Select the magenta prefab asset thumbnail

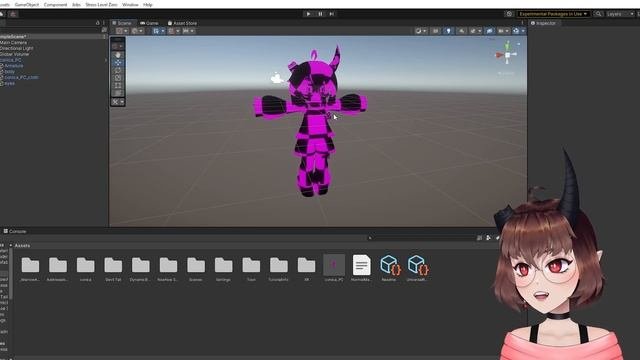pyautogui.click(x=334, y=265)
